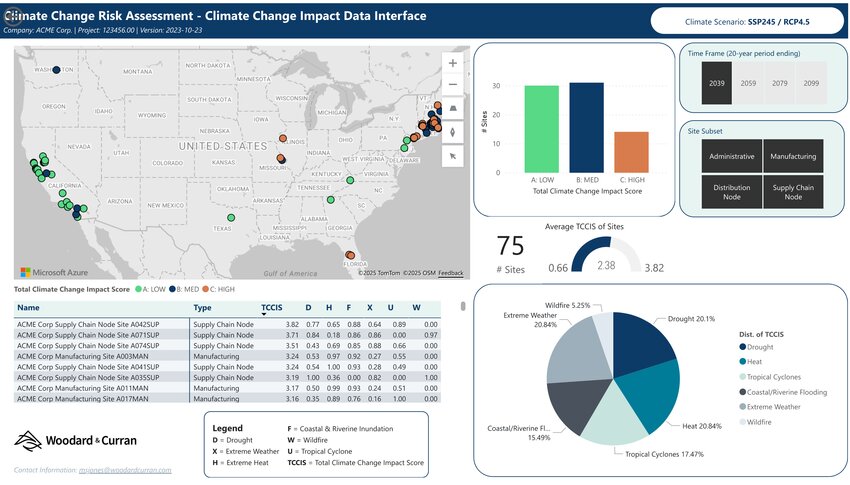
Task: Click the contact email link at bottom left
Action: coord(125,470)
